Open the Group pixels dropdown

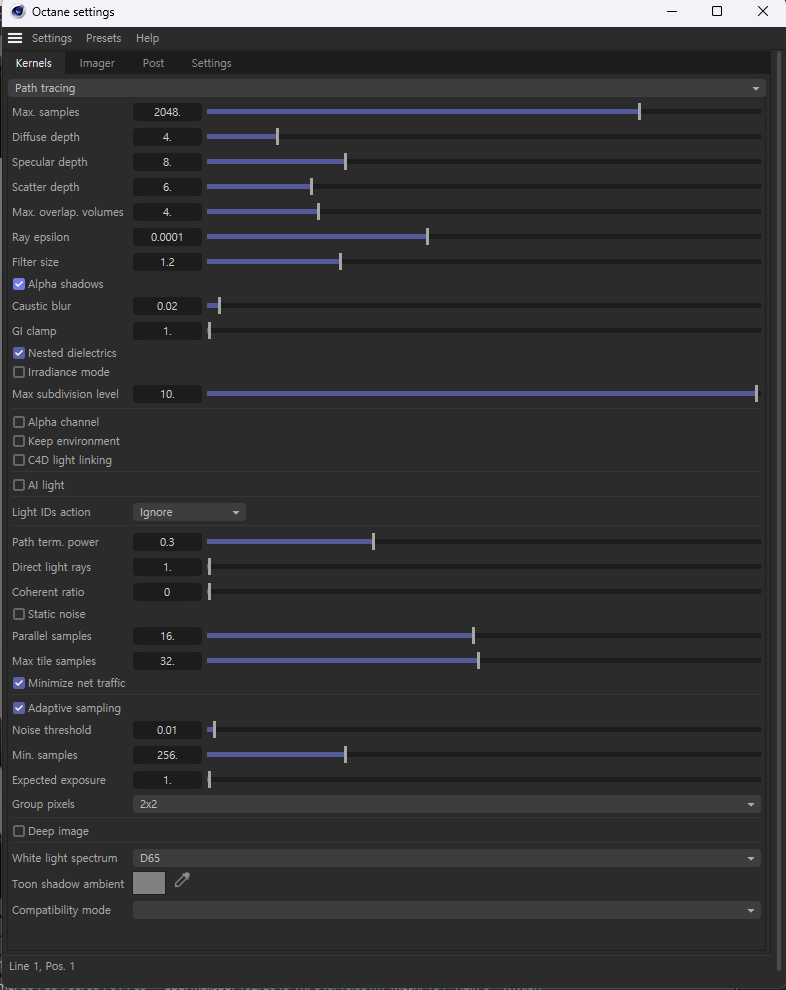(x=446, y=804)
